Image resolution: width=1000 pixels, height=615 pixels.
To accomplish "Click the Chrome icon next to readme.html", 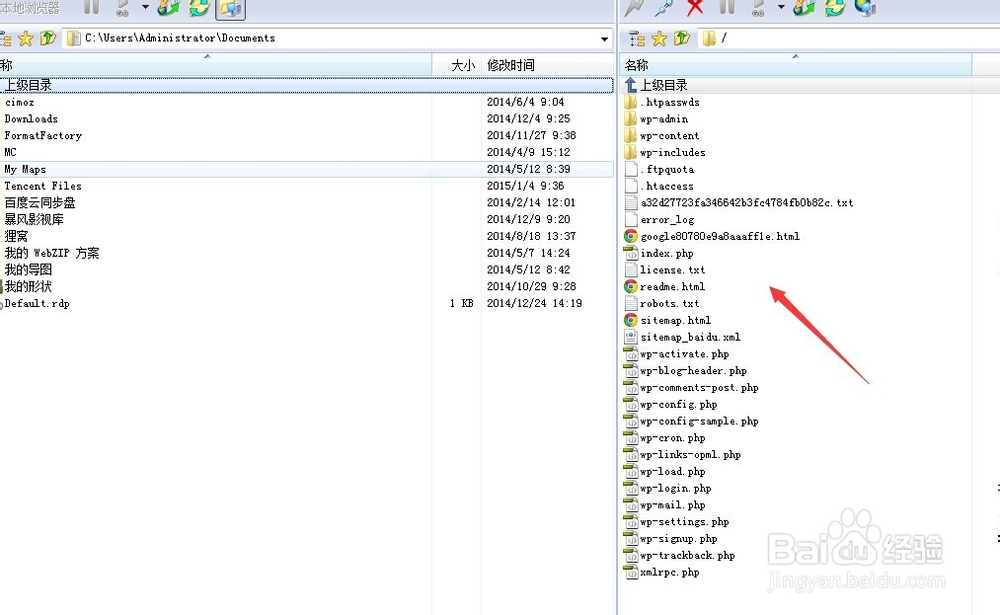I will click(x=630, y=286).
